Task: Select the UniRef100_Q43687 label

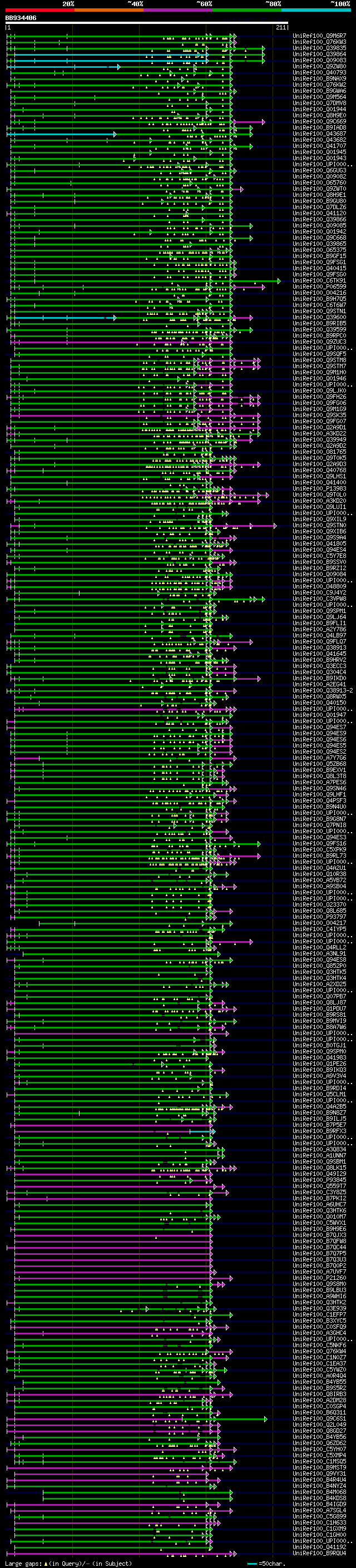Action: 319,134
